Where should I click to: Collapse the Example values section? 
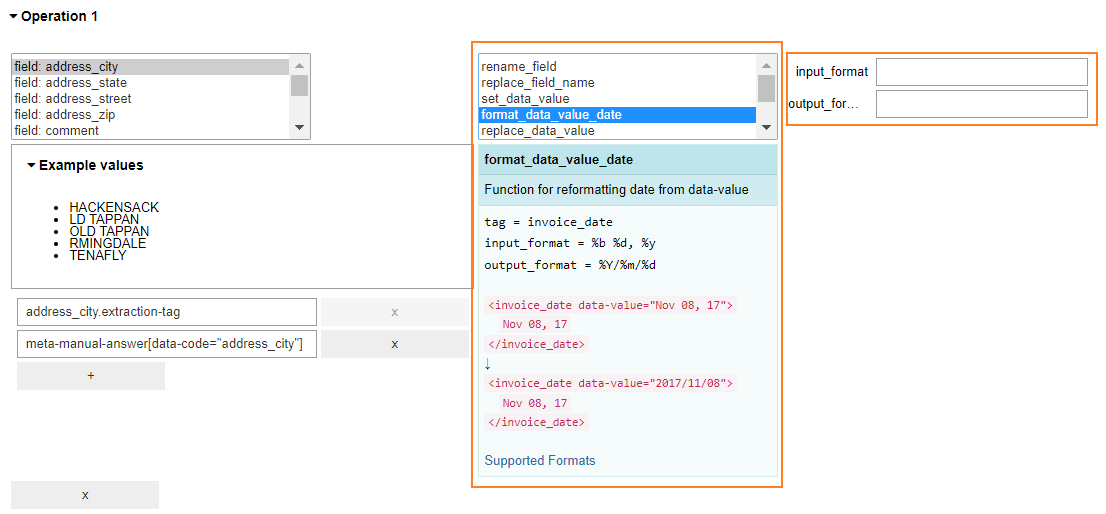tap(85, 165)
